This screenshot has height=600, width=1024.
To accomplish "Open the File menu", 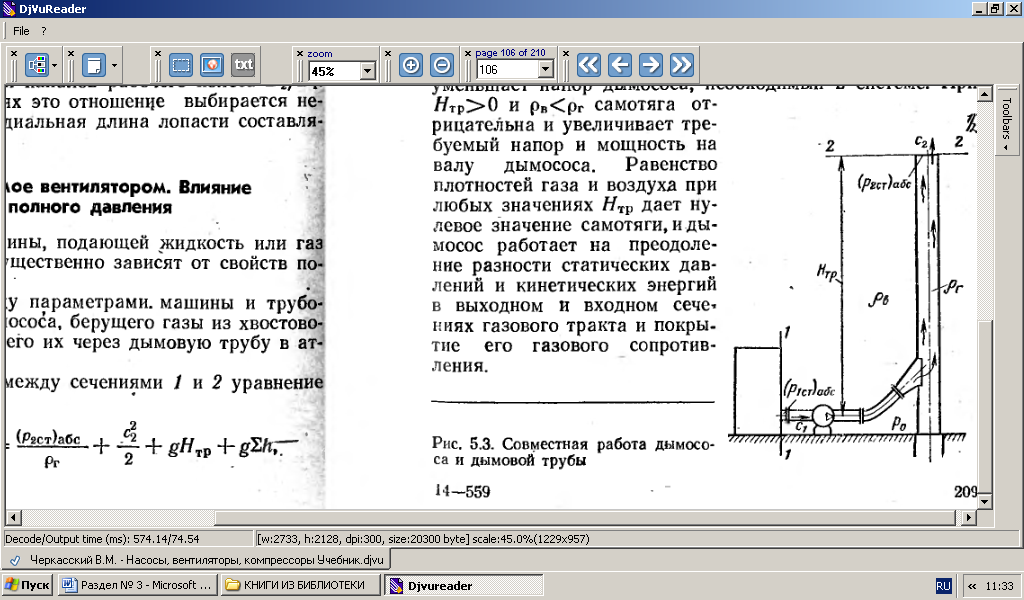I will [x=21, y=31].
